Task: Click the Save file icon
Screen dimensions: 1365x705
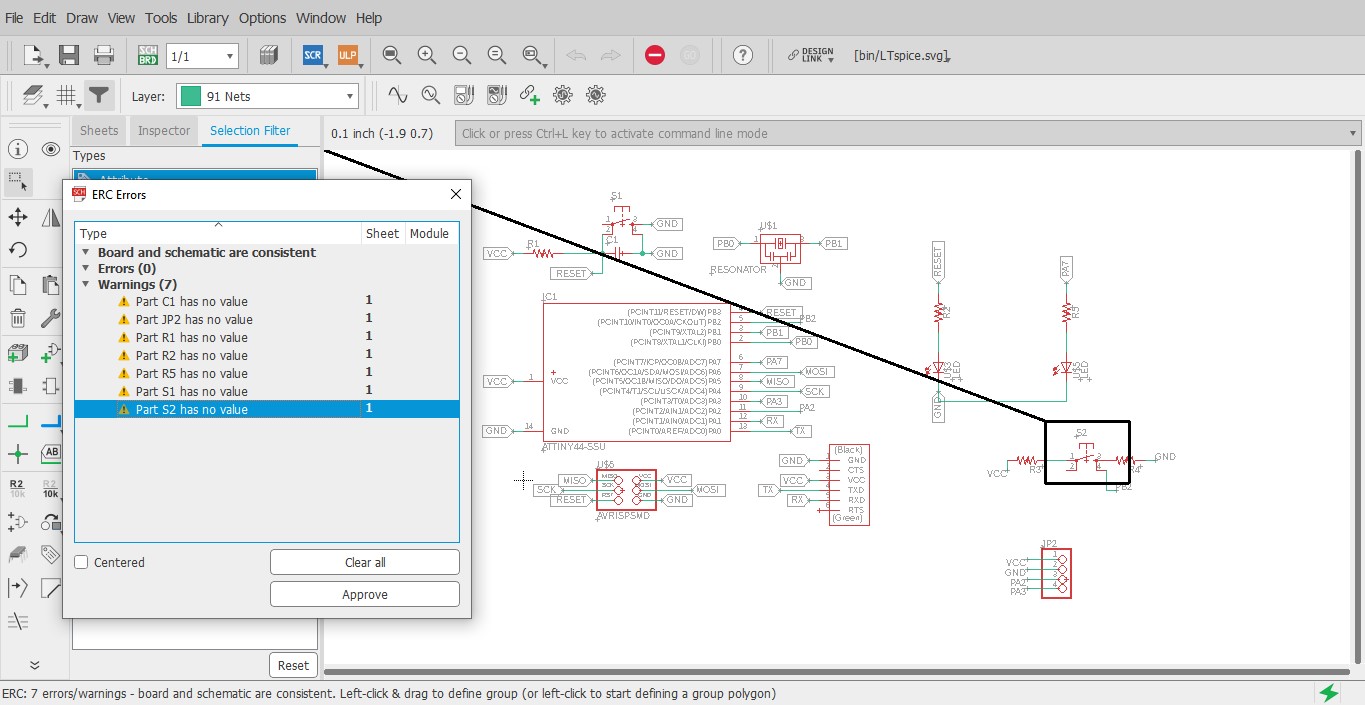Action: (69, 56)
